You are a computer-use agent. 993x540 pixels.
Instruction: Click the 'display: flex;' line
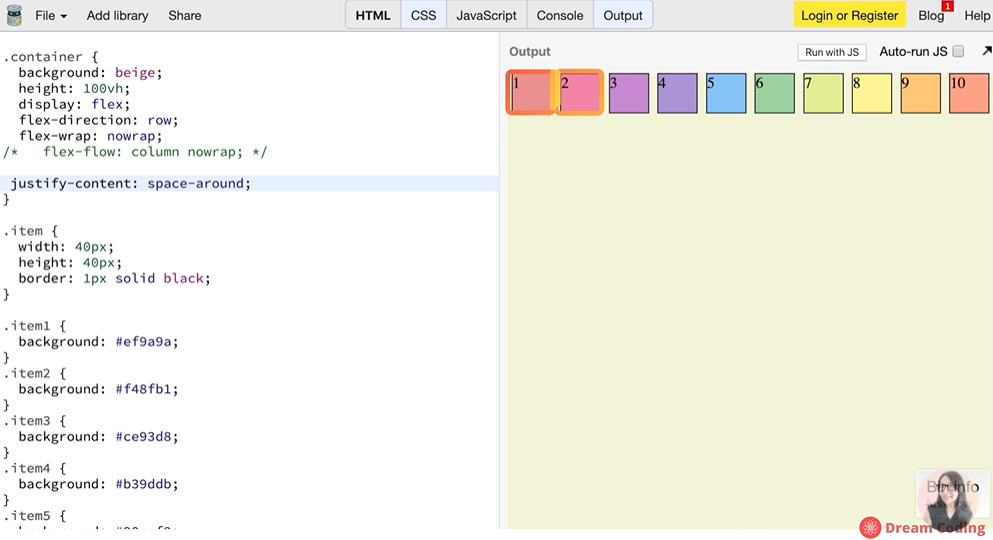point(74,104)
